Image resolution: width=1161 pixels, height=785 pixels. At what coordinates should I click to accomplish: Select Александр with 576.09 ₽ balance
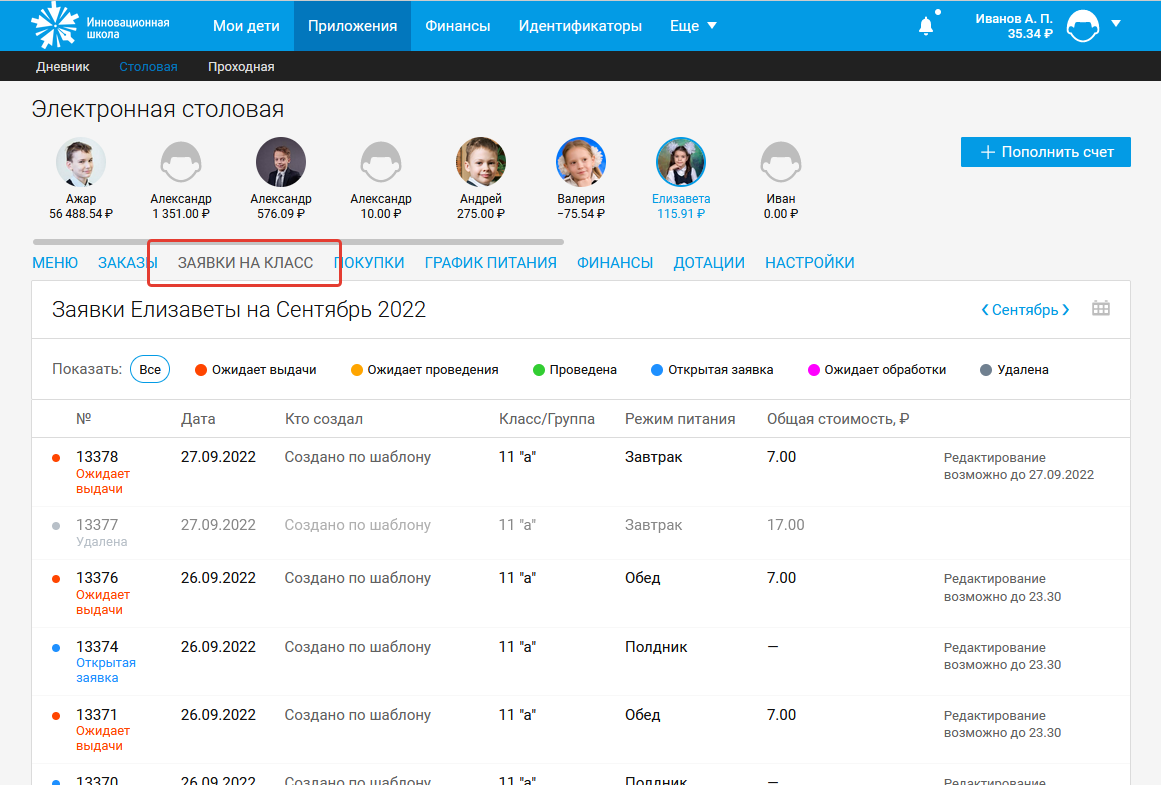pos(281,162)
